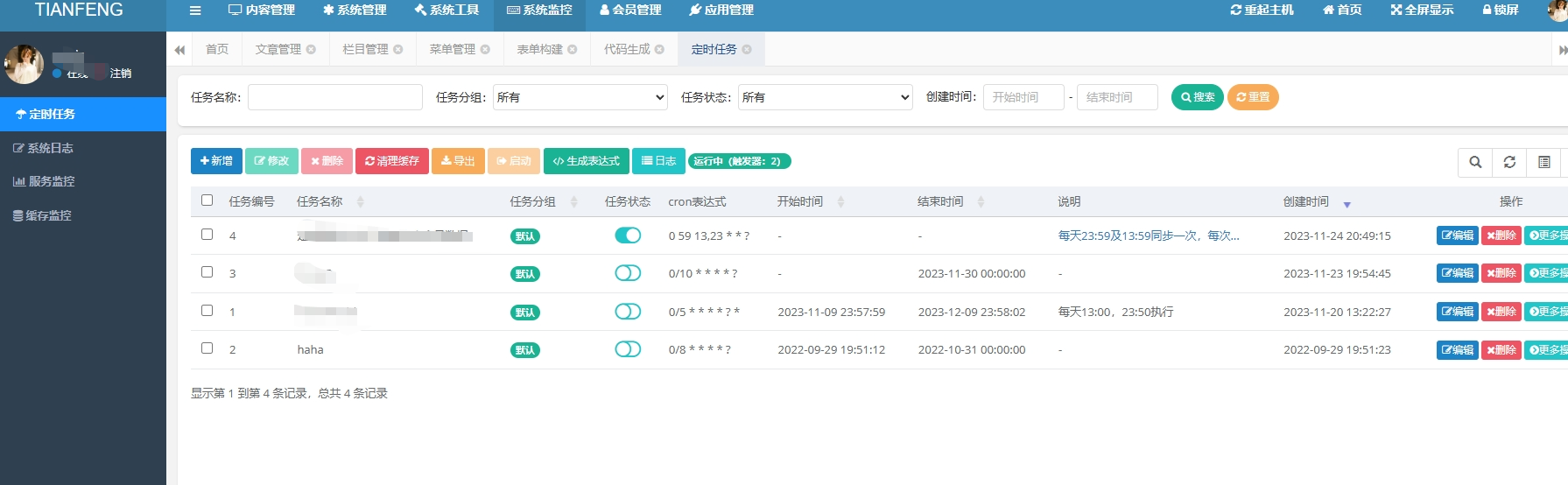Image resolution: width=1568 pixels, height=485 pixels.
Task: Disable the task 4 status switch
Action: pyautogui.click(x=628, y=235)
